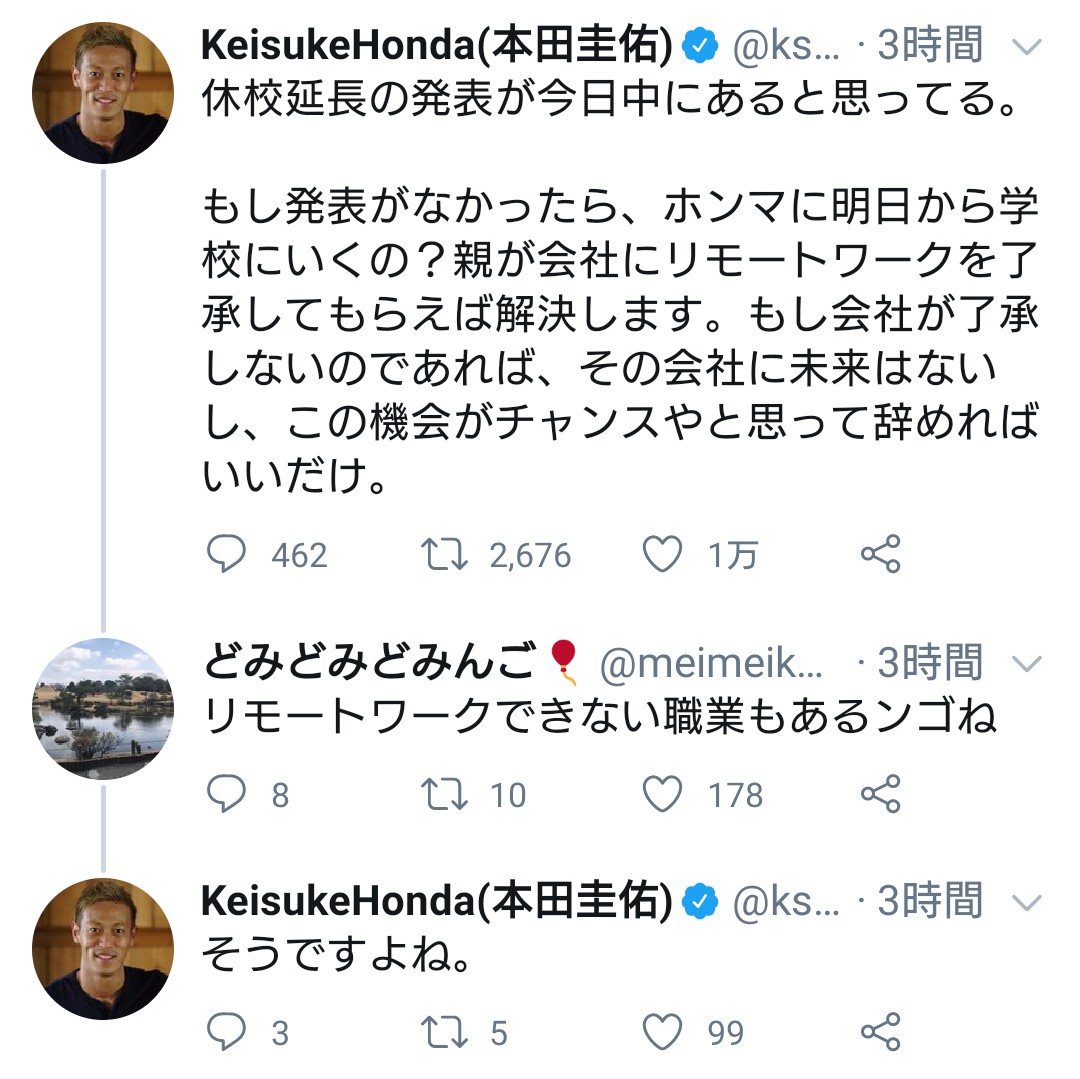Open the first tweet's chevron menu
The height and width of the screenshot is (1079, 1080).
(x=1027, y=47)
